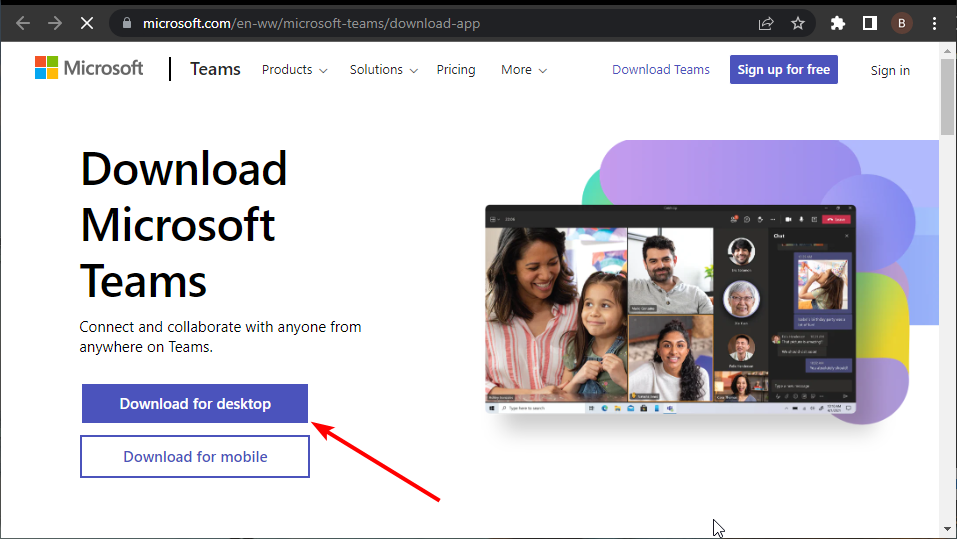Click the browser back arrow
Image resolution: width=957 pixels, height=539 pixels.
click(x=22, y=23)
